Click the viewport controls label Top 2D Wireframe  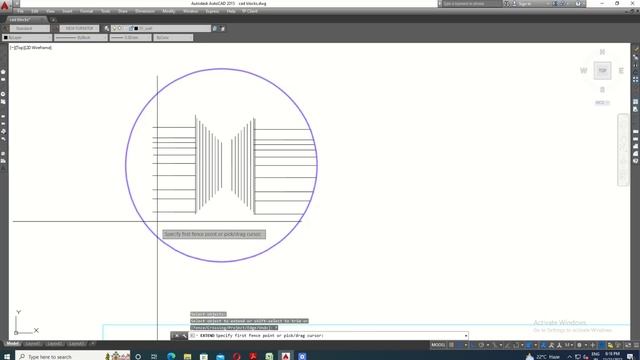(31, 48)
